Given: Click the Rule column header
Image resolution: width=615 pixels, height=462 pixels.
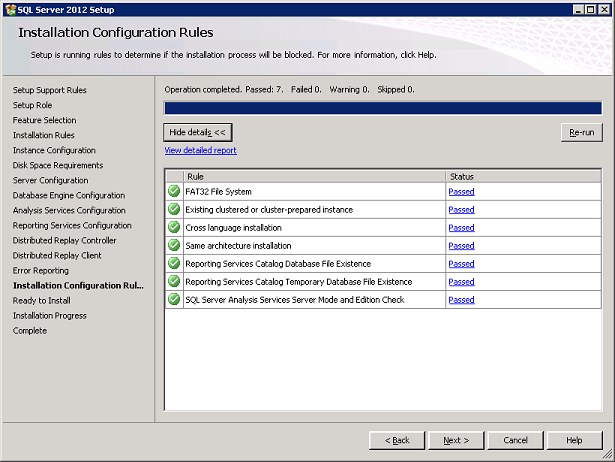Looking at the screenshot, I should tap(314, 176).
